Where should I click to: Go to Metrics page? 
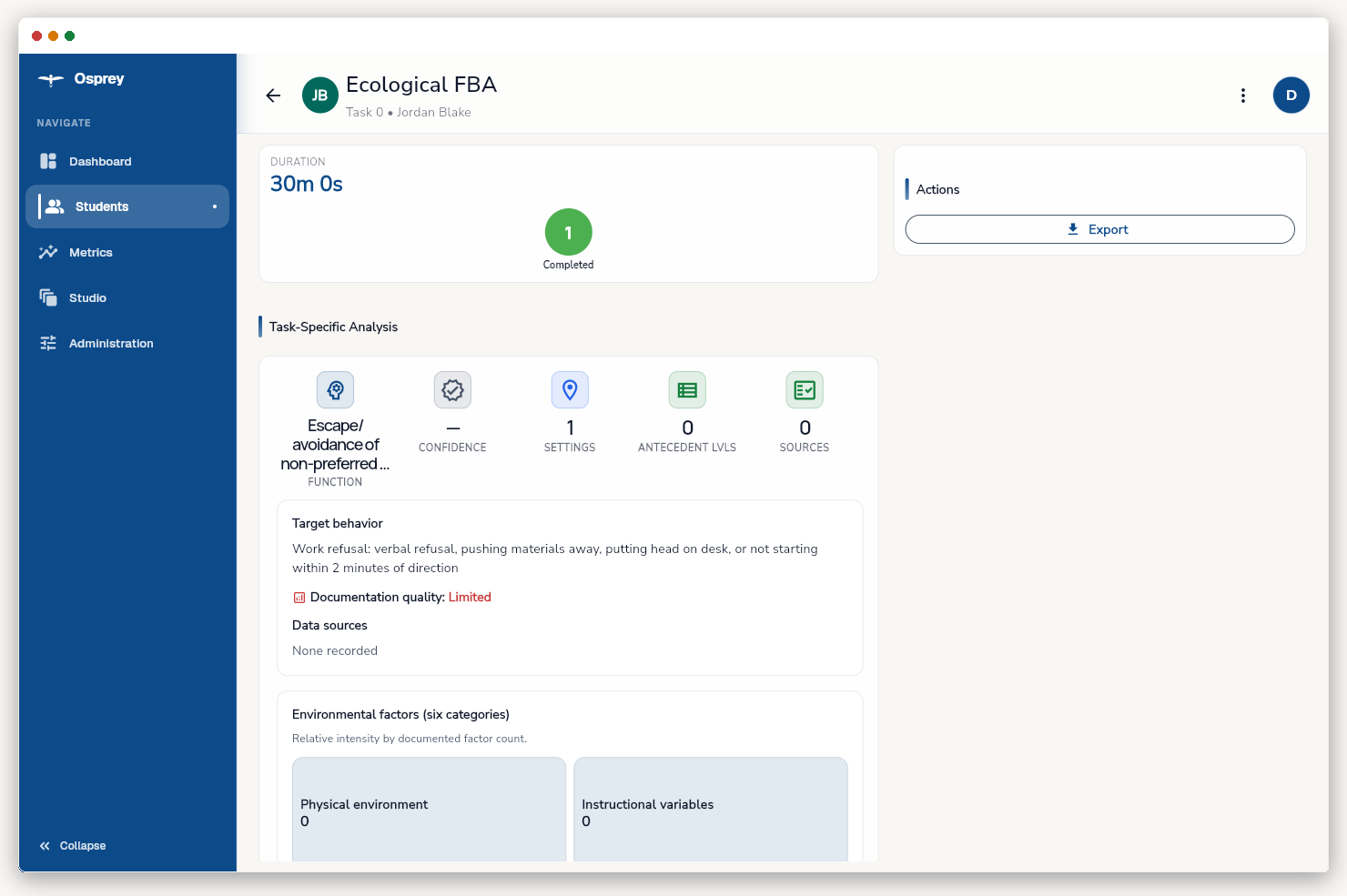[127, 252]
